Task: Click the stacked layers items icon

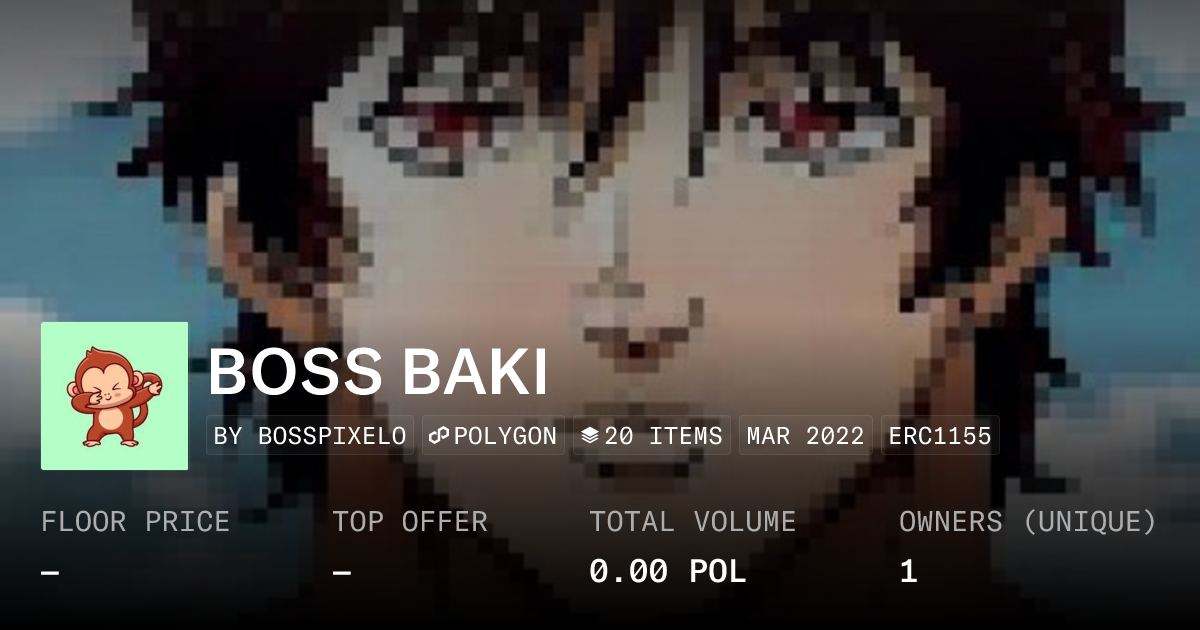Action: pos(590,436)
